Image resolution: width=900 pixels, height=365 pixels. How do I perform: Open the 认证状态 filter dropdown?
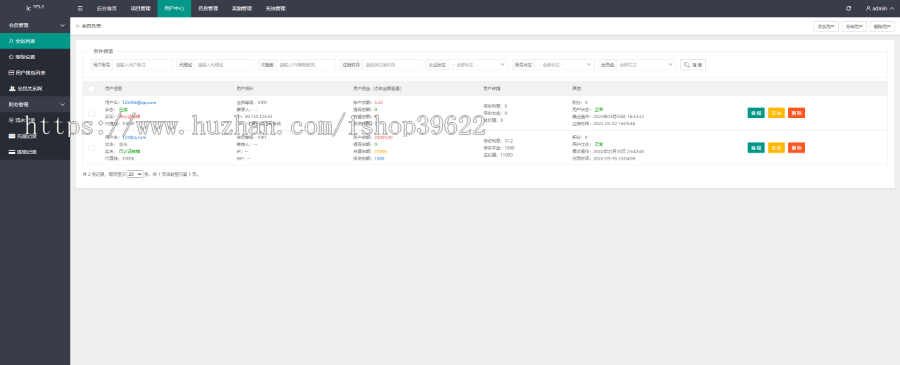point(478,65)
